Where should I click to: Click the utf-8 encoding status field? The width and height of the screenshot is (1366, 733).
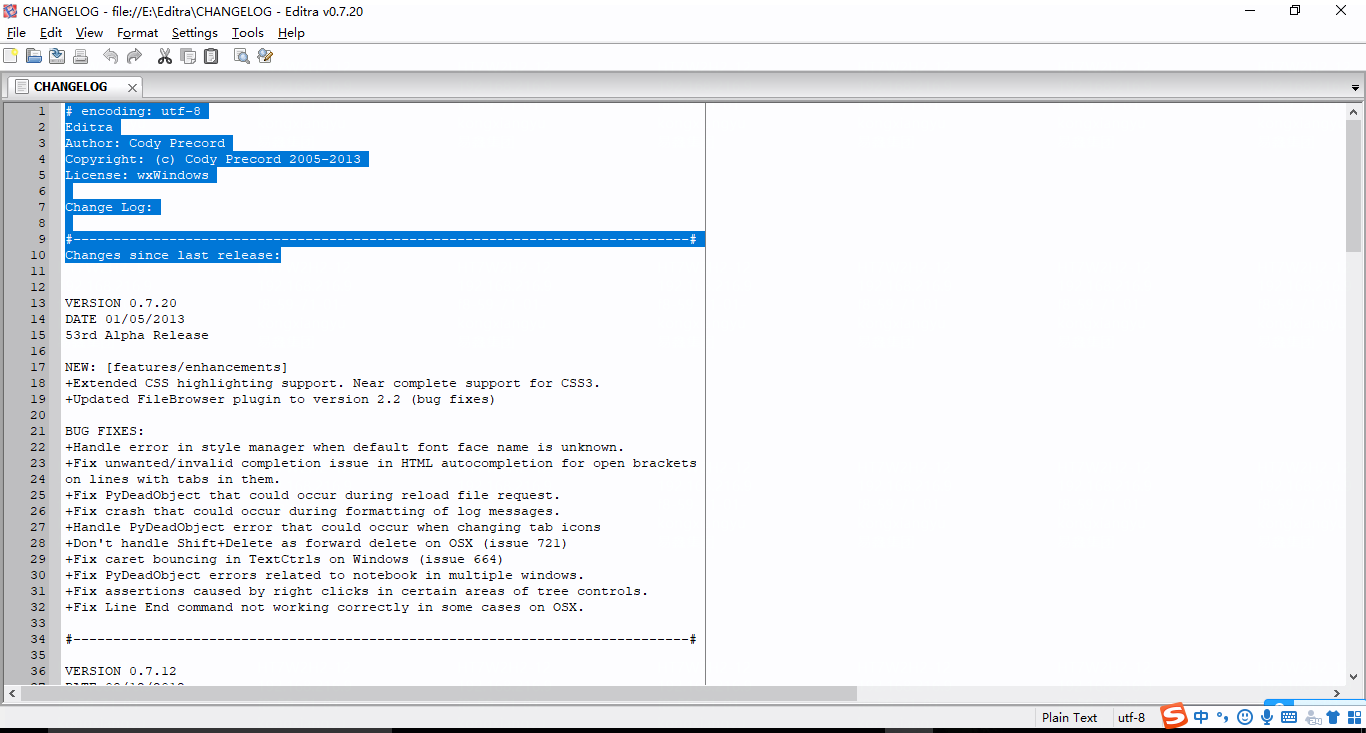pos(1131,717)
